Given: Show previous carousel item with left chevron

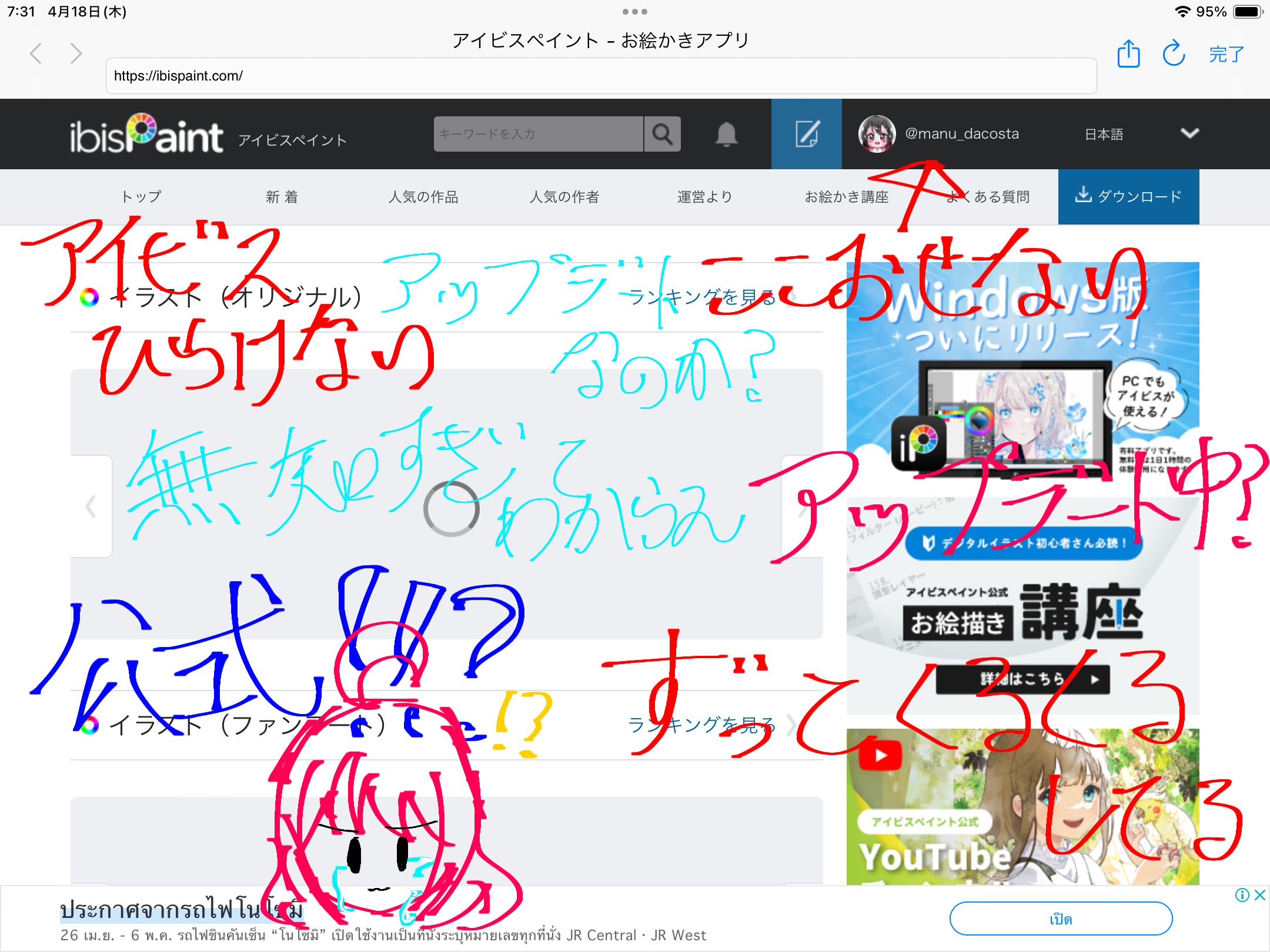Looking at the screenshot, I should [91, 506].
